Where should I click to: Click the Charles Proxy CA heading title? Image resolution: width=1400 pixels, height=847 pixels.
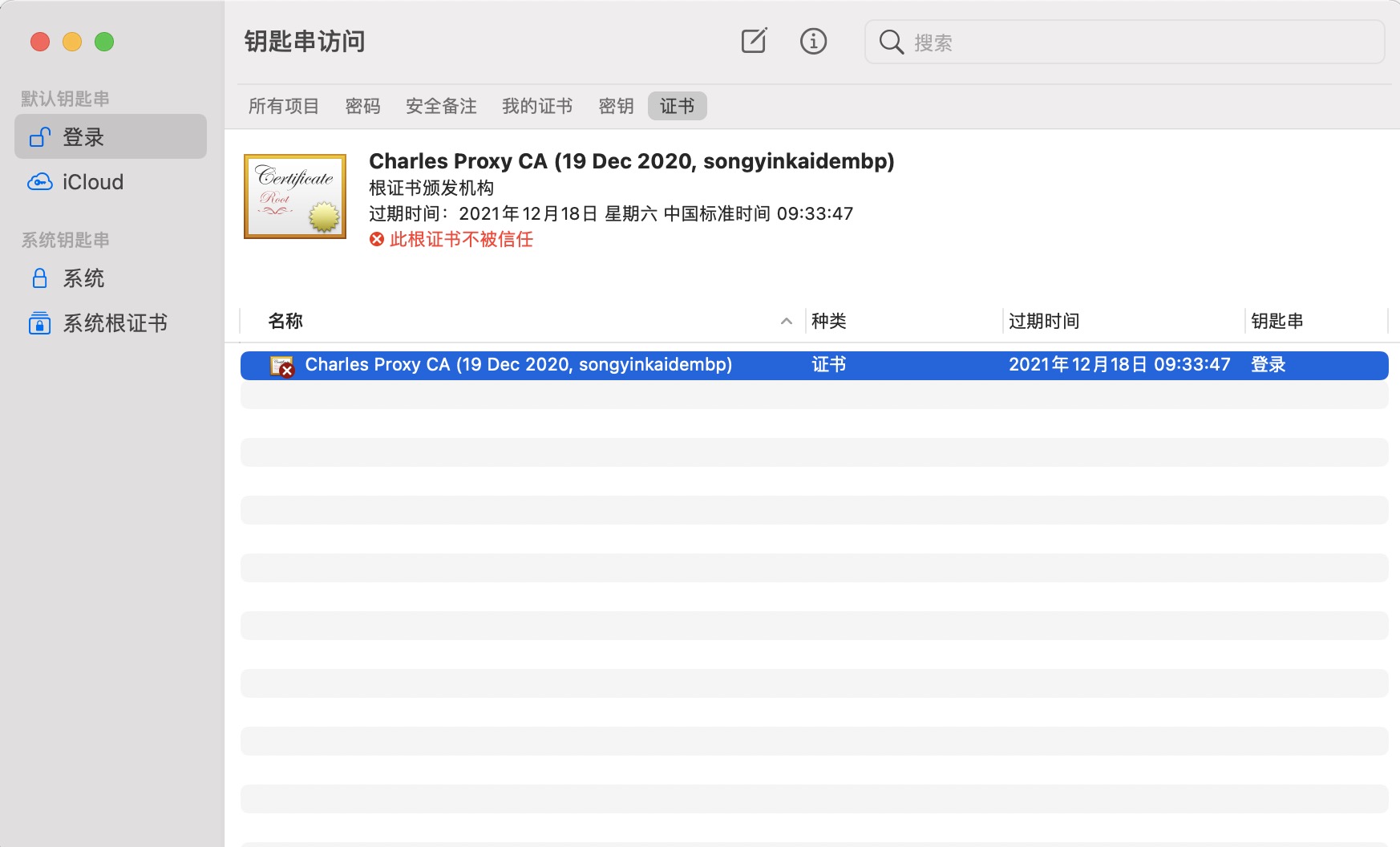[632, 161]
